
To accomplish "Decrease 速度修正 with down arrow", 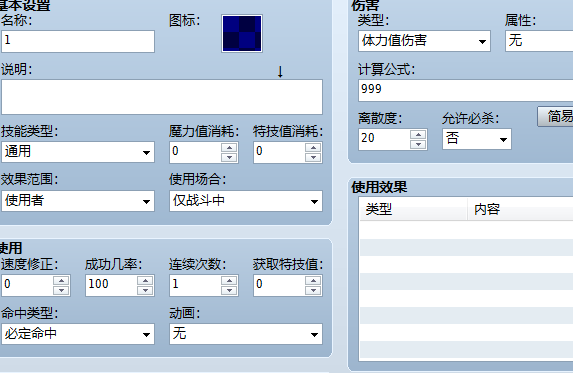I will [61, 290].
